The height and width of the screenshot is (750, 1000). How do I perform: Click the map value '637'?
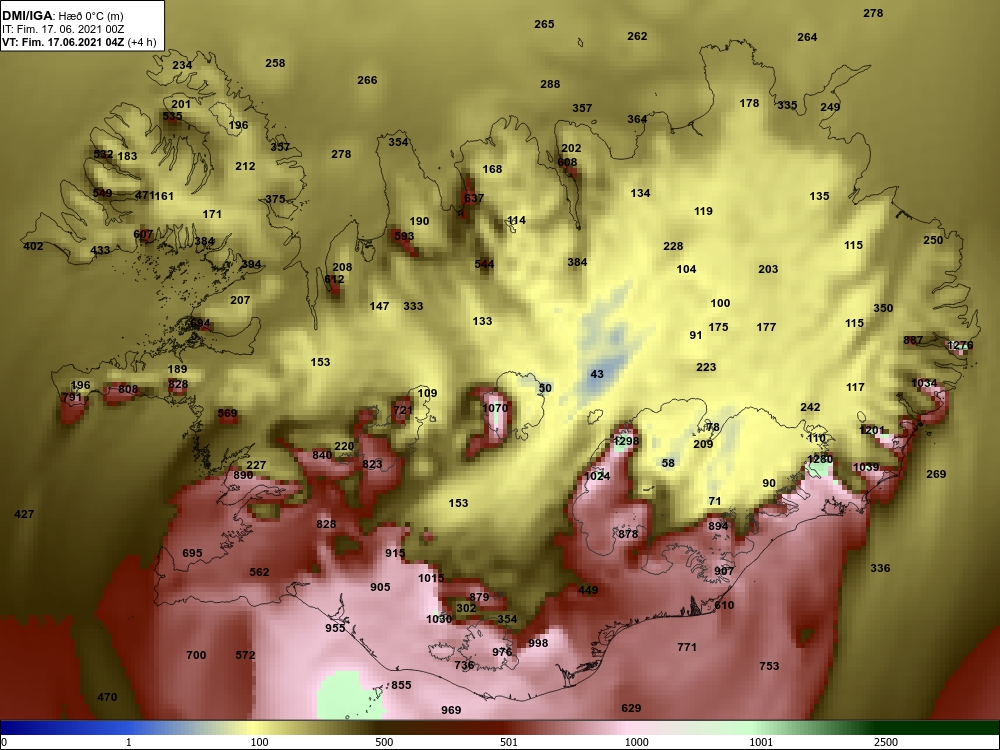tap(474, 198)
